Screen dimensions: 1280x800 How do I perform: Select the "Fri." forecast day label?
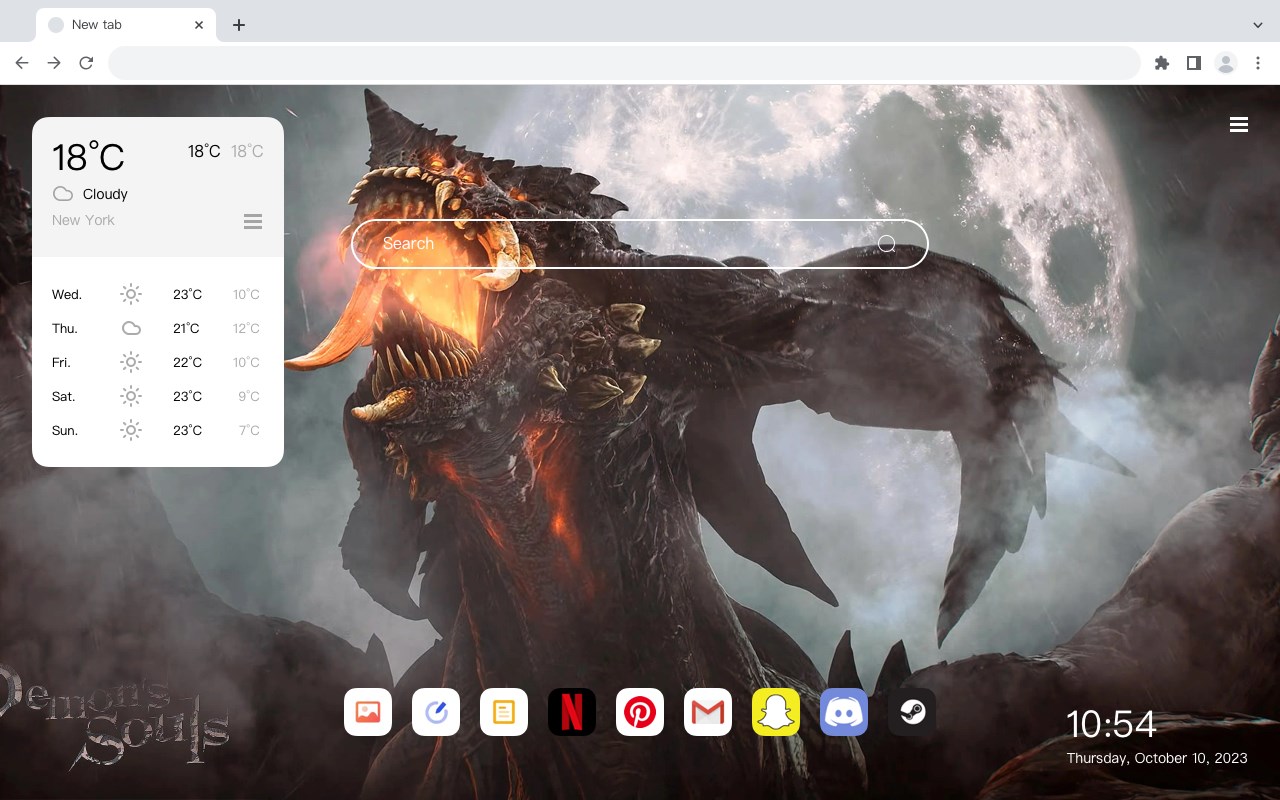(x=61, y=362)
